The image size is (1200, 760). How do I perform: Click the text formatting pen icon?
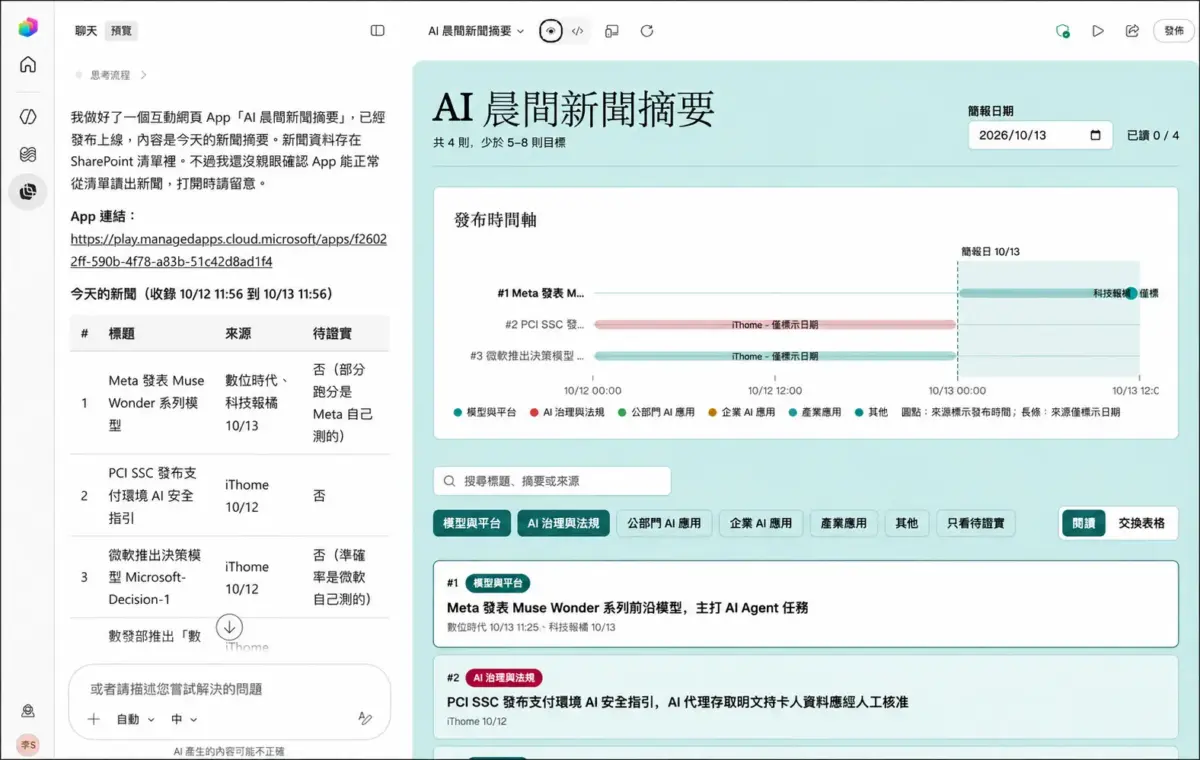click(365, 719)
